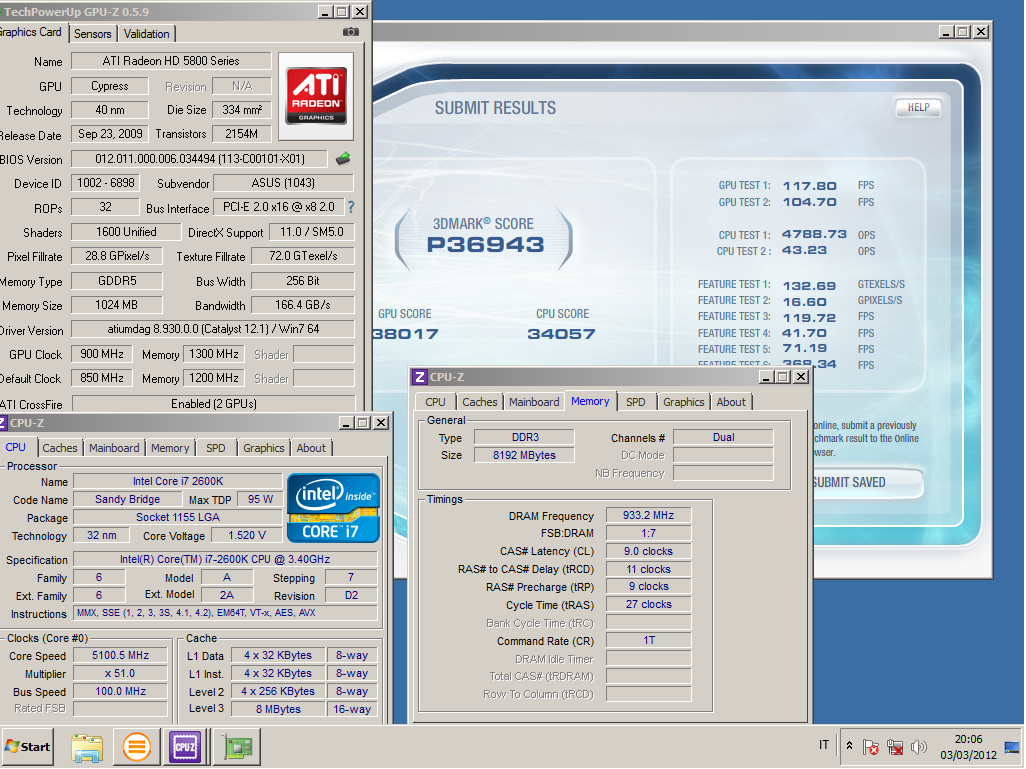Click the Core Speed 5100.5 MHz field

coord(120,655)
